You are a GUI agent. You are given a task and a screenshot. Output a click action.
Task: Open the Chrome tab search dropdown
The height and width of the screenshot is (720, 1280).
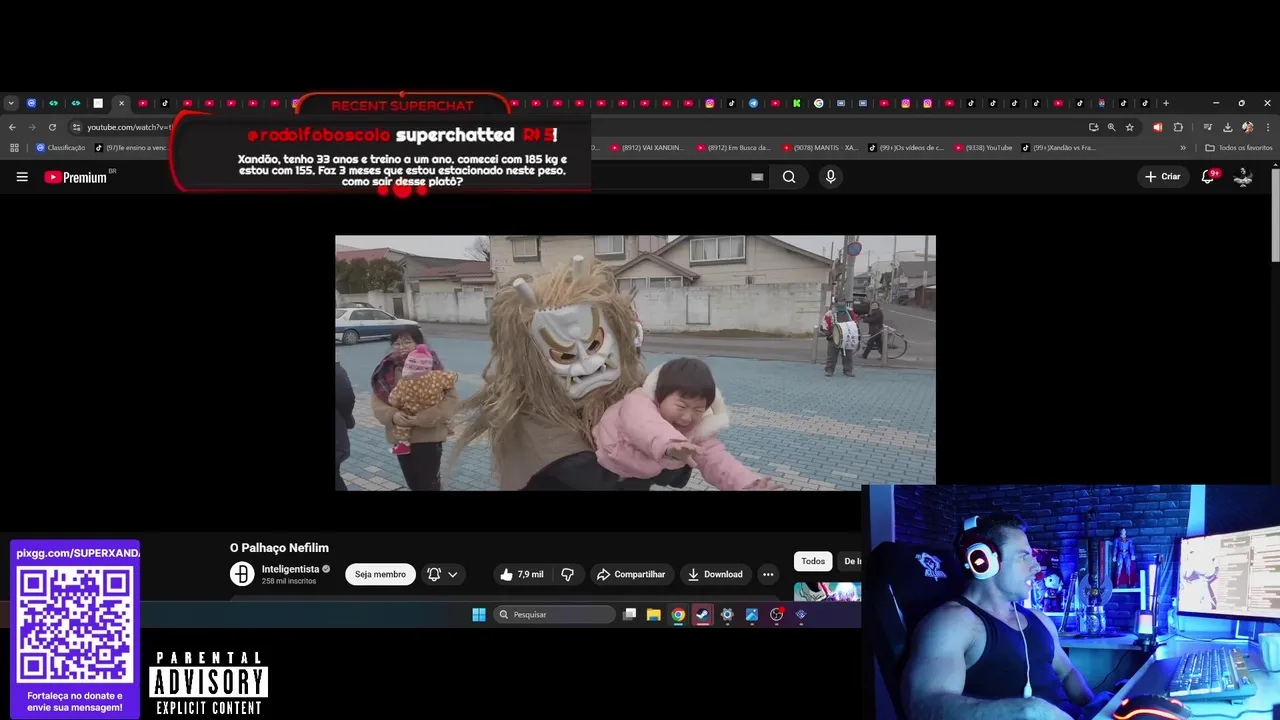pos(10,103)
